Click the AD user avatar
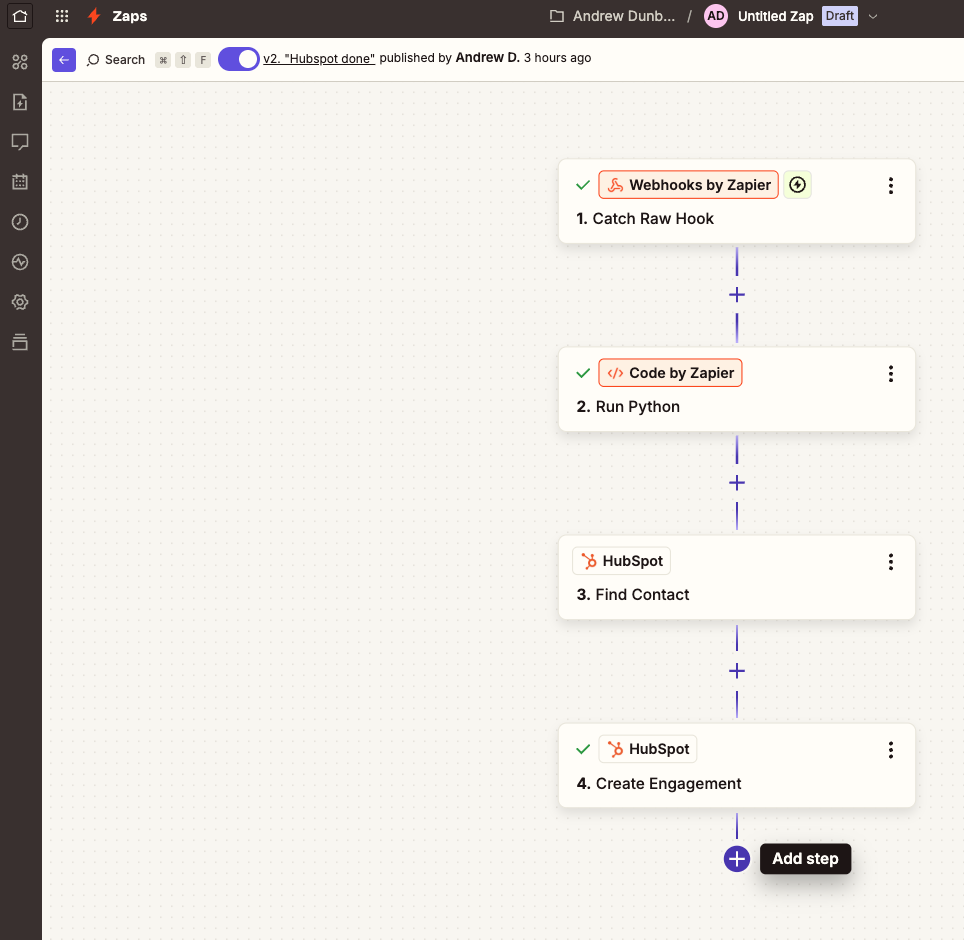The image size is (964, 940). click(716, 16)
